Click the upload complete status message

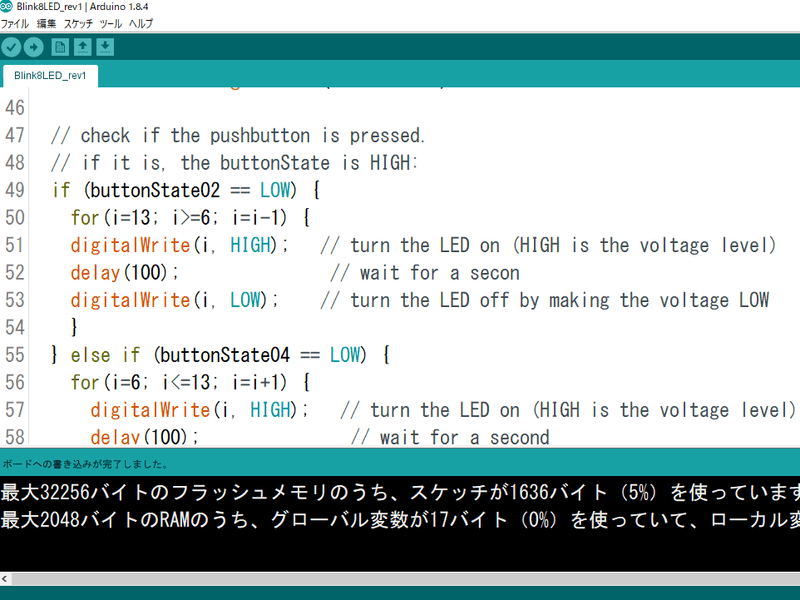pos(85,464)
